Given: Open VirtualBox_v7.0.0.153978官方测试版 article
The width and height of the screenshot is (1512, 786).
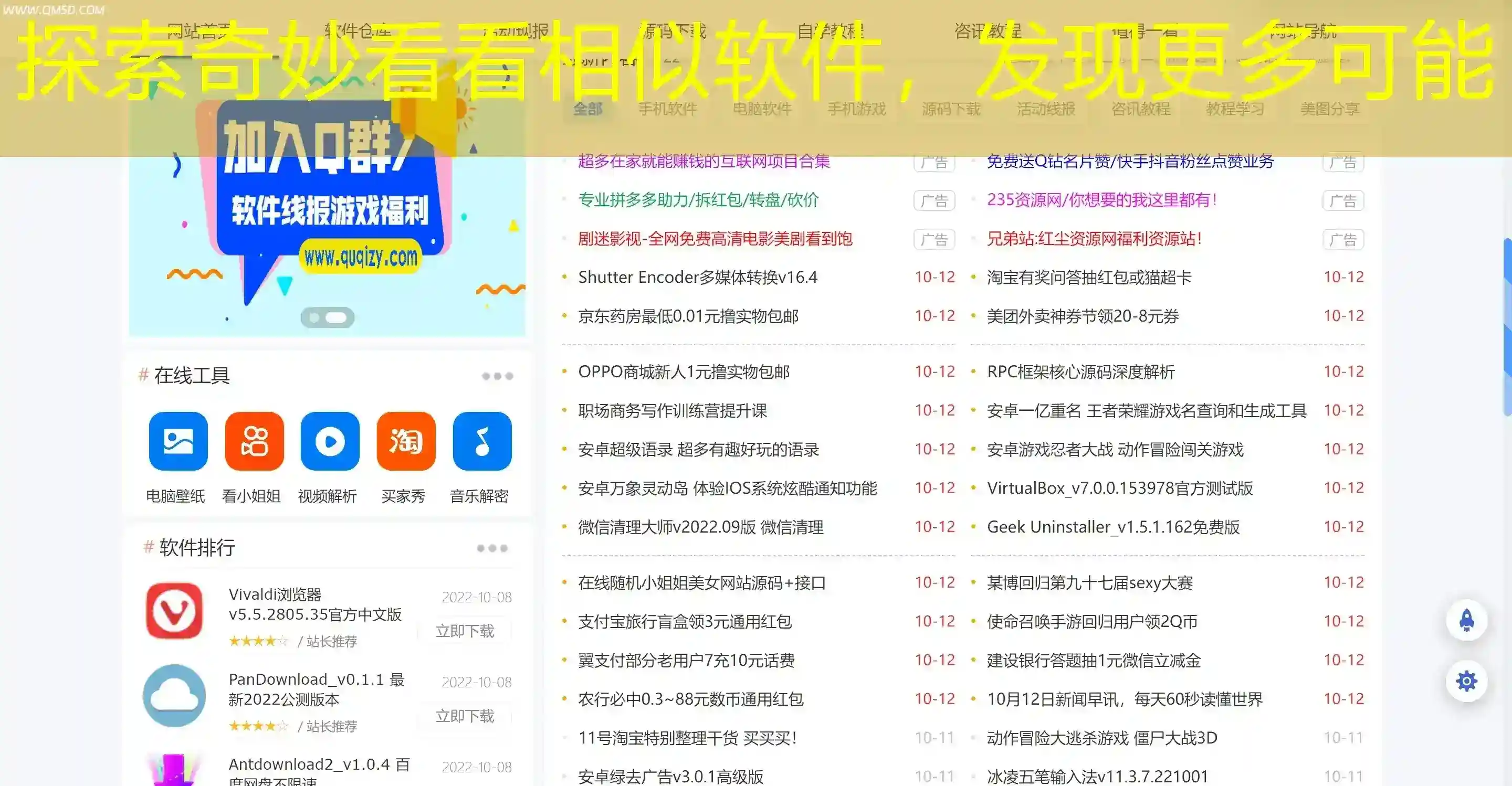Looking at the screenshot, I should tap(1120, 488).
